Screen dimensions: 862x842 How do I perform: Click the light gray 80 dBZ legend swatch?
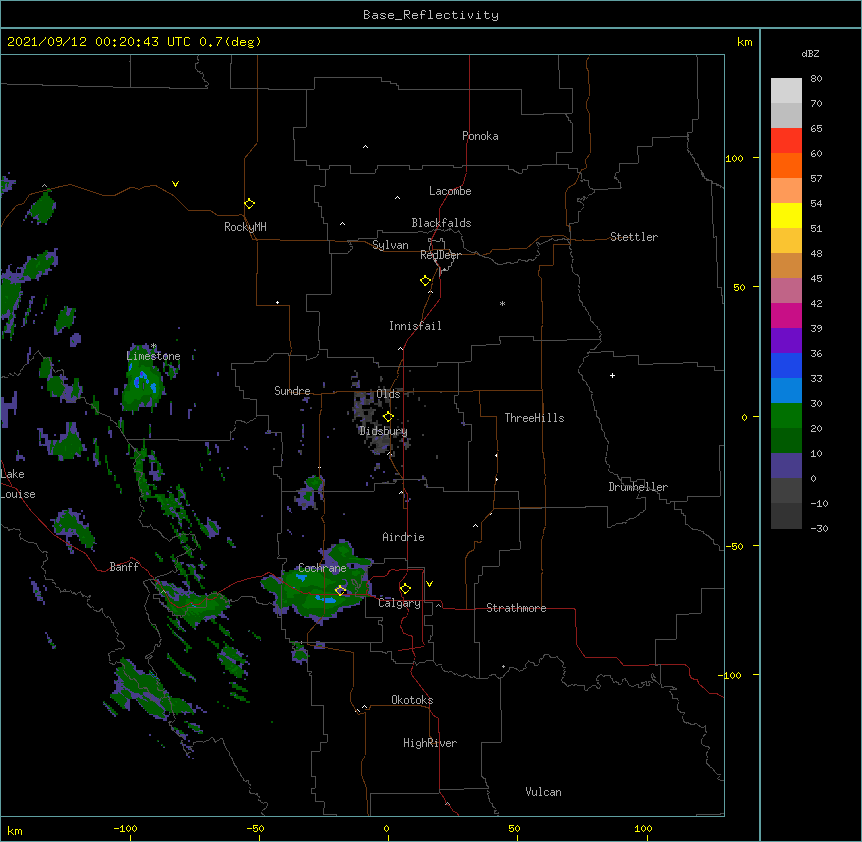pos(786,91)
